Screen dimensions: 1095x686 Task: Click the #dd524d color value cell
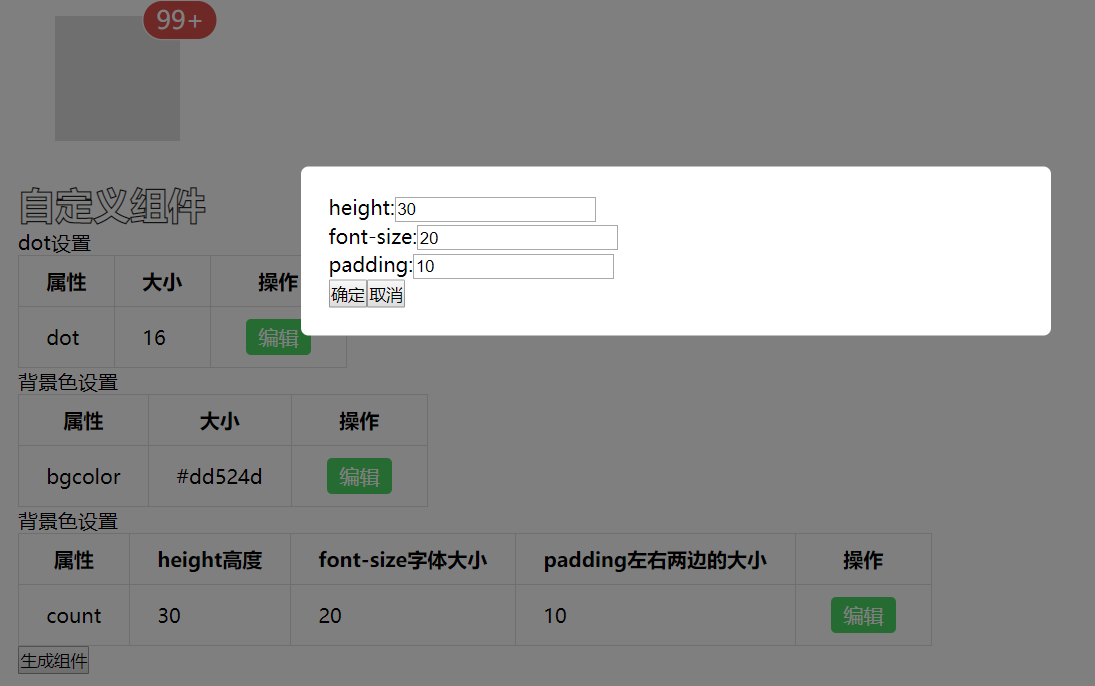220,476
